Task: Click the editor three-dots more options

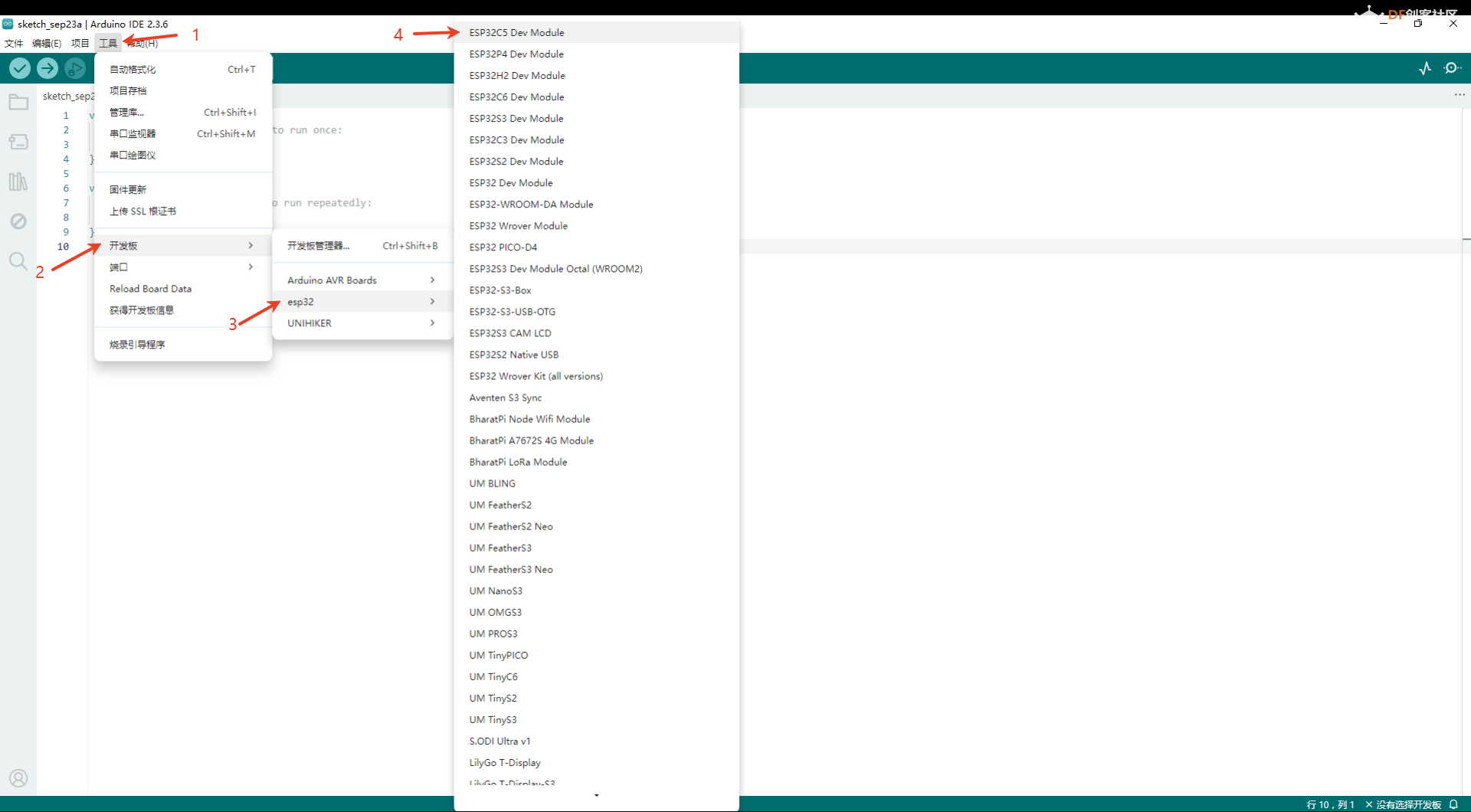Action: tap(1460, 95)
